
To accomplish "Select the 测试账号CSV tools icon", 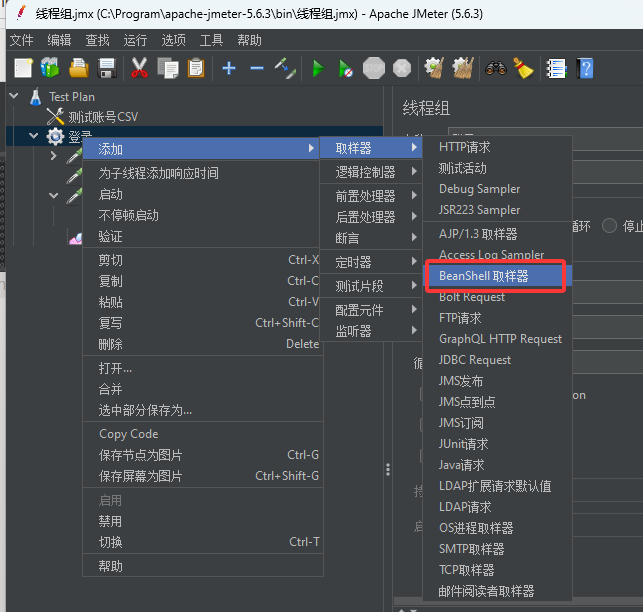I will point(55,116).
